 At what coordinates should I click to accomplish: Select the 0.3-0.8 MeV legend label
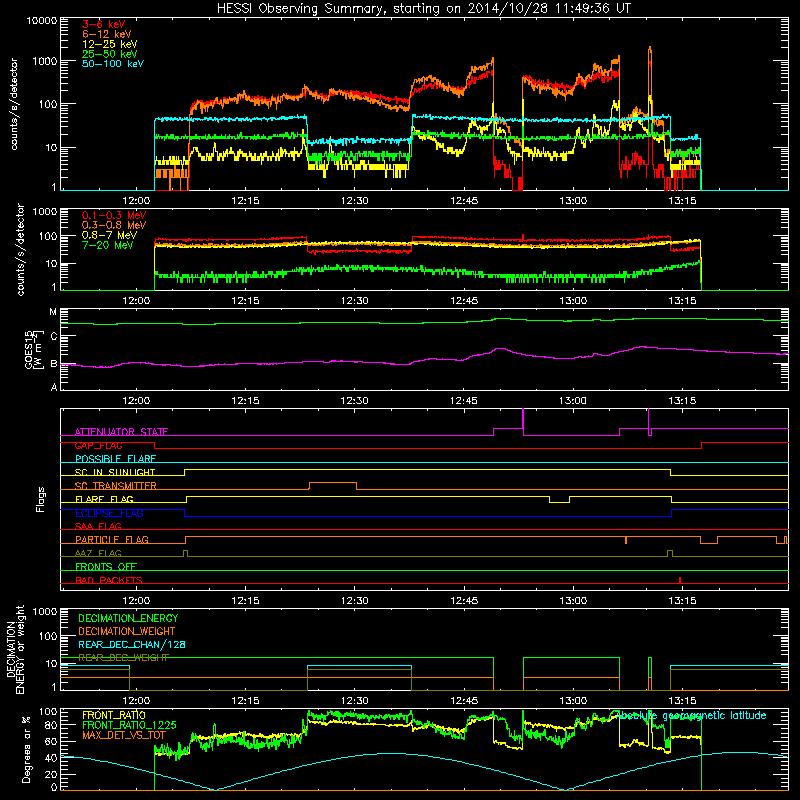(114, 225)
